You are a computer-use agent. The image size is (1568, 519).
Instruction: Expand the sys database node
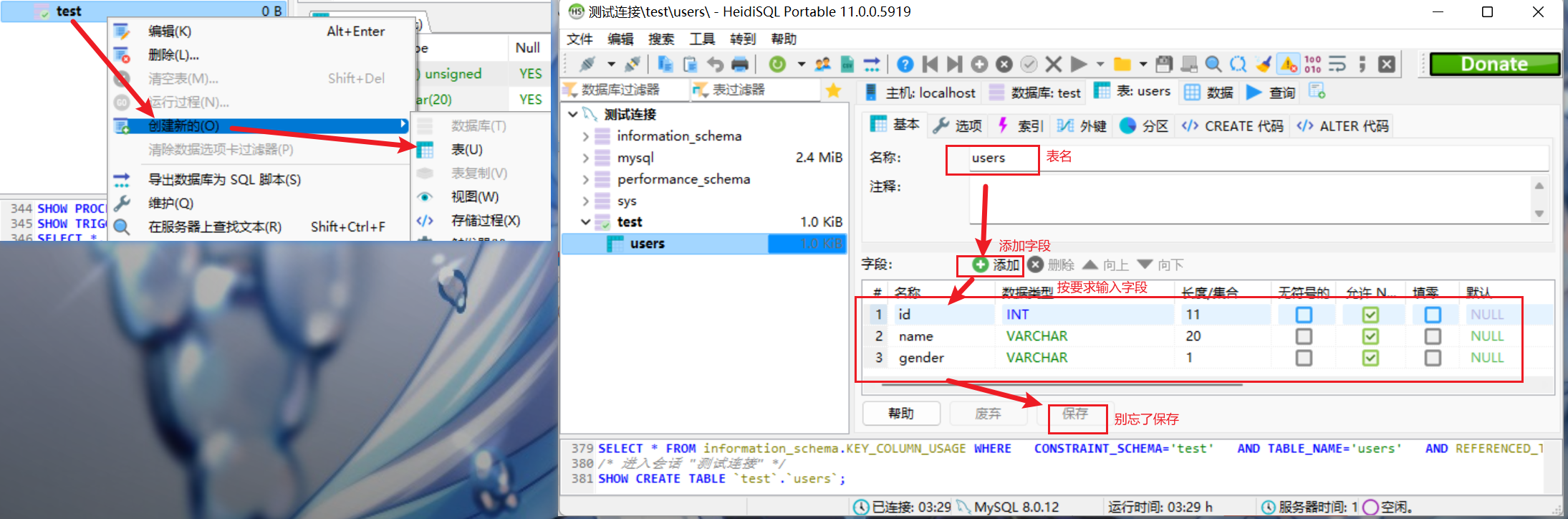pyautogui.click(x=586, y=201)
